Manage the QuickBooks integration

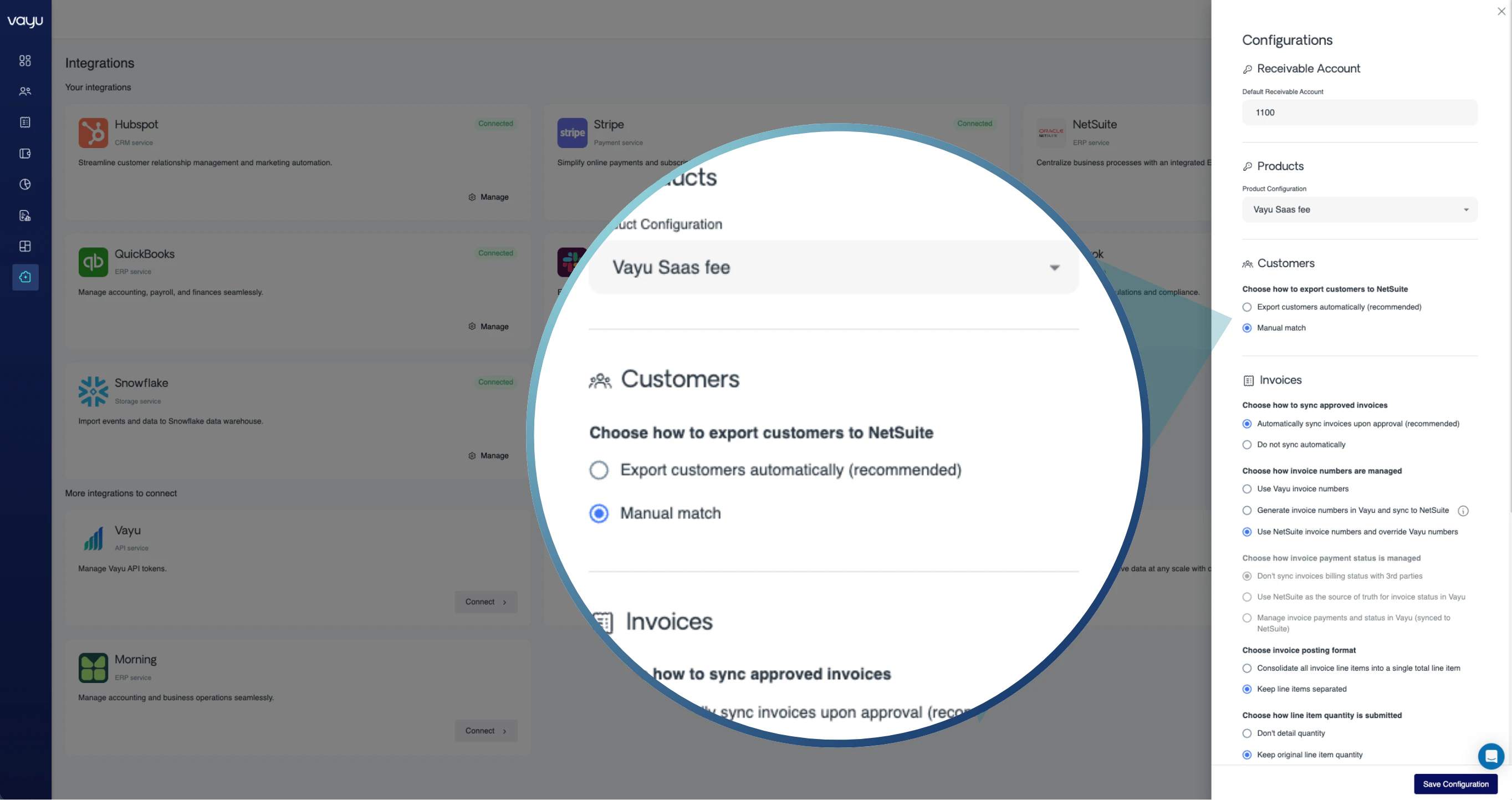click(x=488, y=327)
